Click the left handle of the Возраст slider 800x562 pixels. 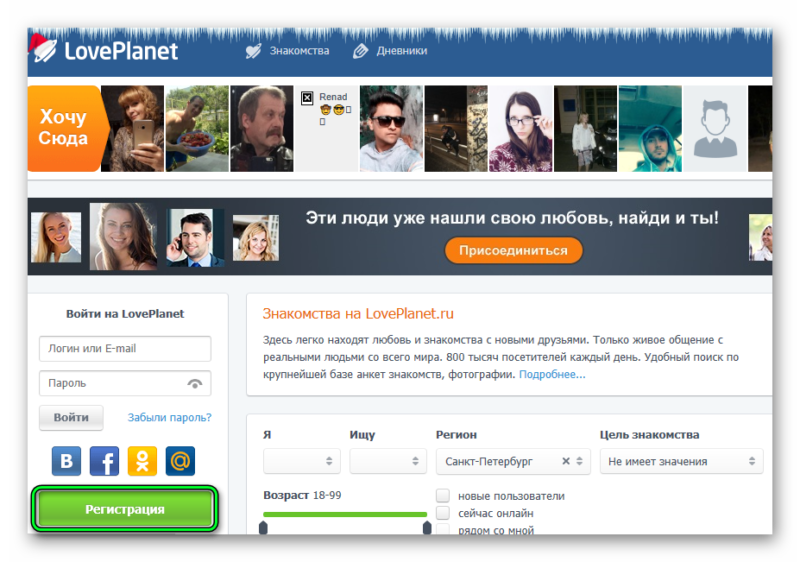[x=263, y=526]
